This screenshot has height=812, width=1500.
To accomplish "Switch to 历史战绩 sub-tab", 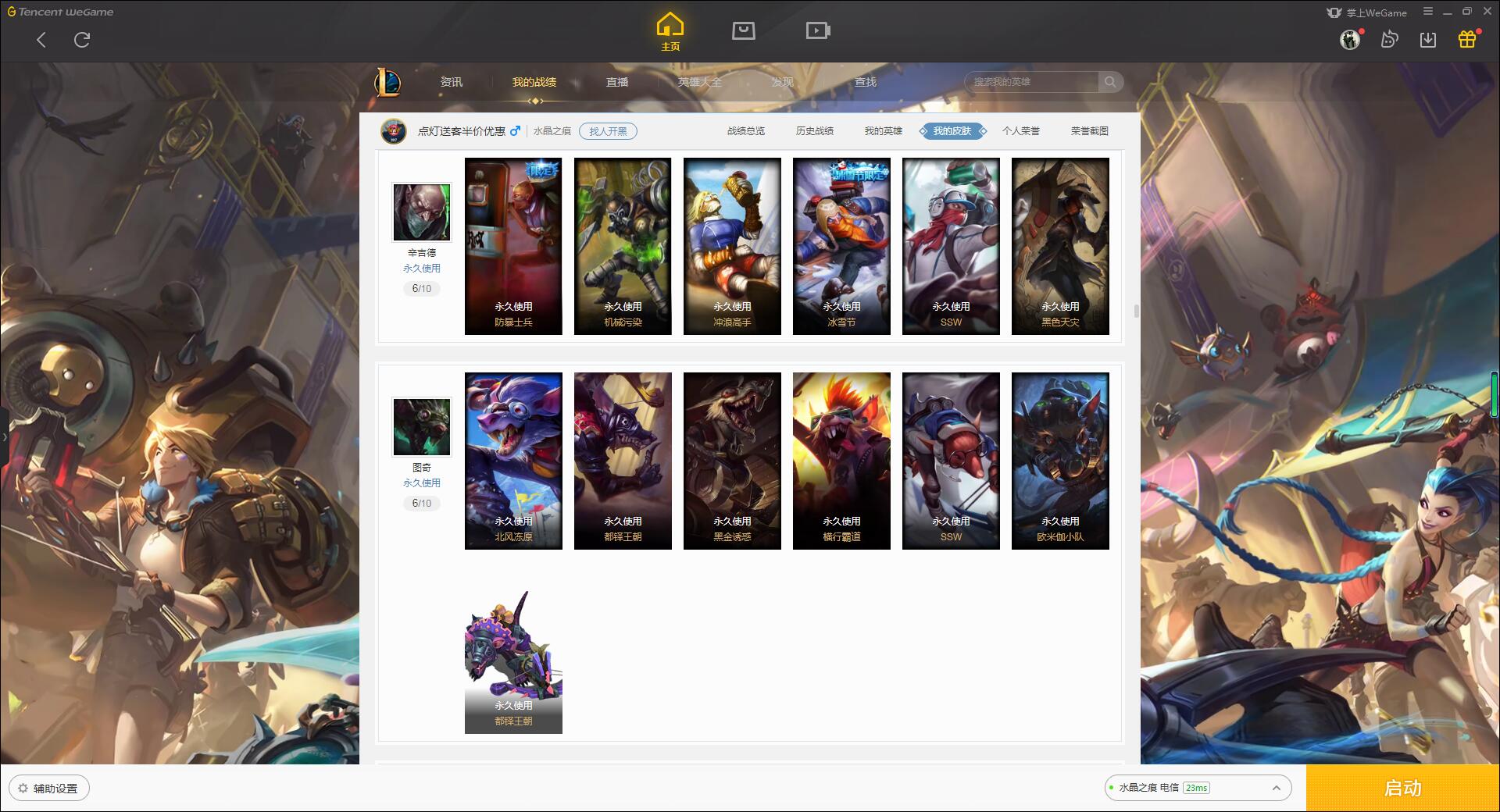I will (x=815, y=131).
